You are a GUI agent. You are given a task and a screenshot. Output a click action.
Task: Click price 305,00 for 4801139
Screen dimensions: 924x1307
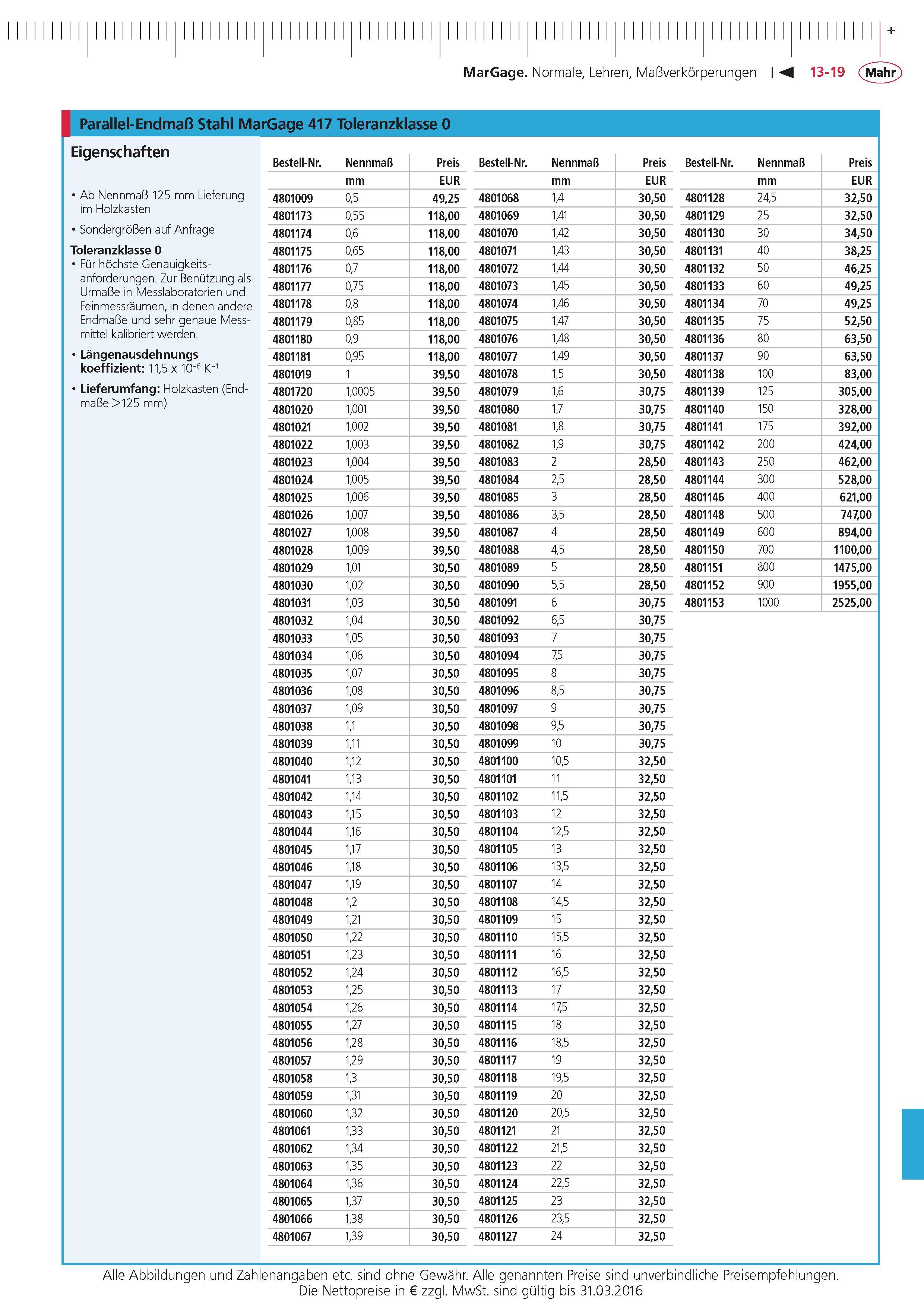(x=855, y=392)
